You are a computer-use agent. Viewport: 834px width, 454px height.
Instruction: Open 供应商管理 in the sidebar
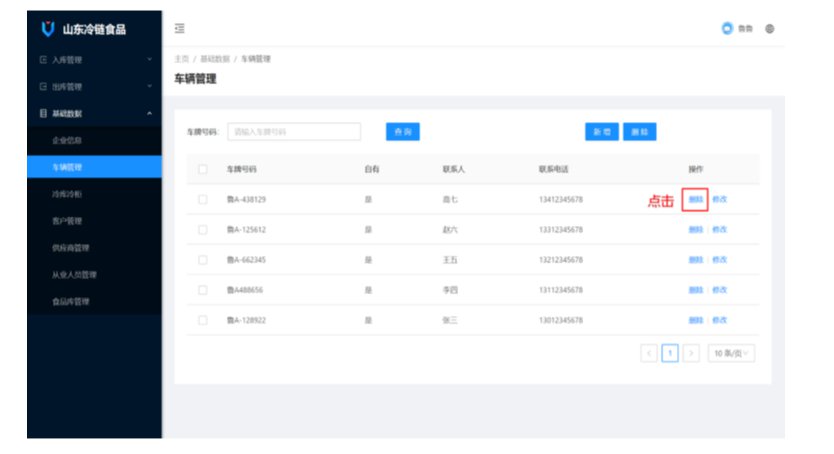tap(70, 248)
